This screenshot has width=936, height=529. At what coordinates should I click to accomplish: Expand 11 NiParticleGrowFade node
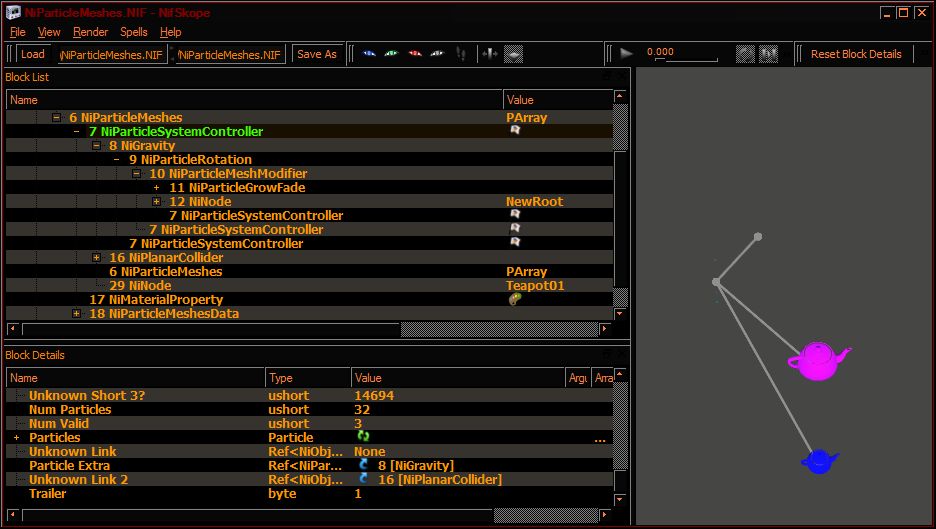click(x=156, y=187)
